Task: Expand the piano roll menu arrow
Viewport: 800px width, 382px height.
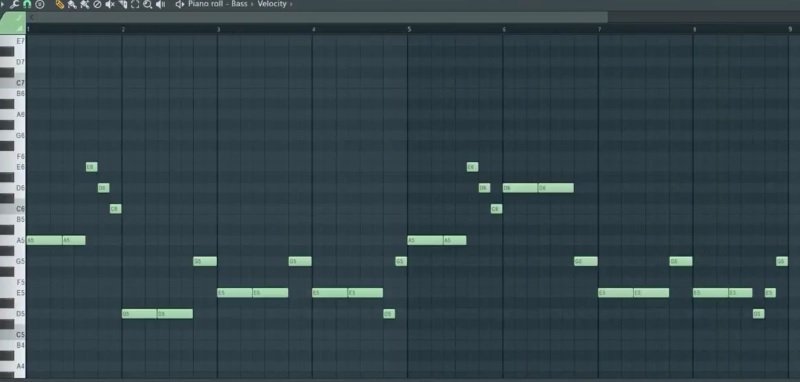Action: click(x=4, y=5)
